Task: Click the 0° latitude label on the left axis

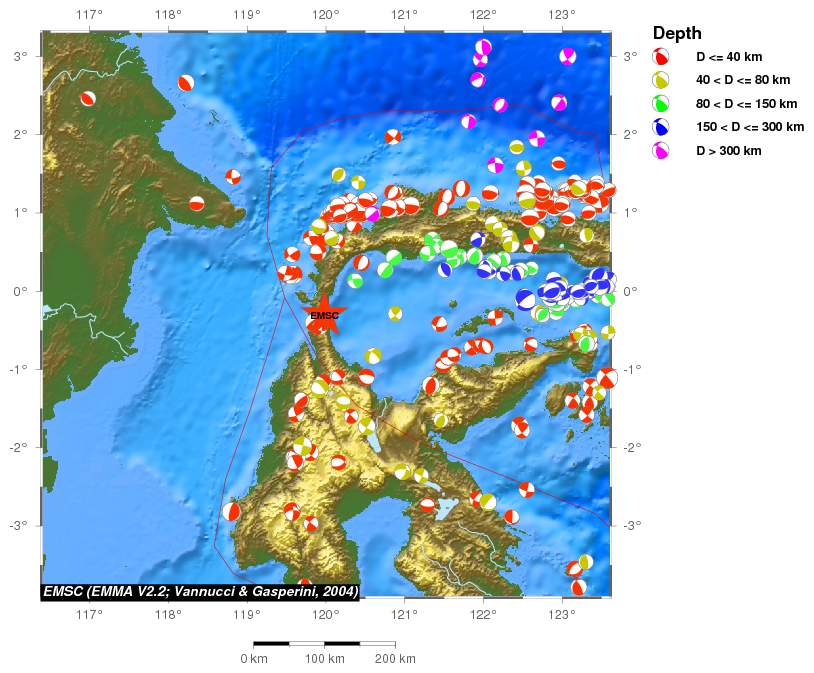Action: [x=23, y=291]
